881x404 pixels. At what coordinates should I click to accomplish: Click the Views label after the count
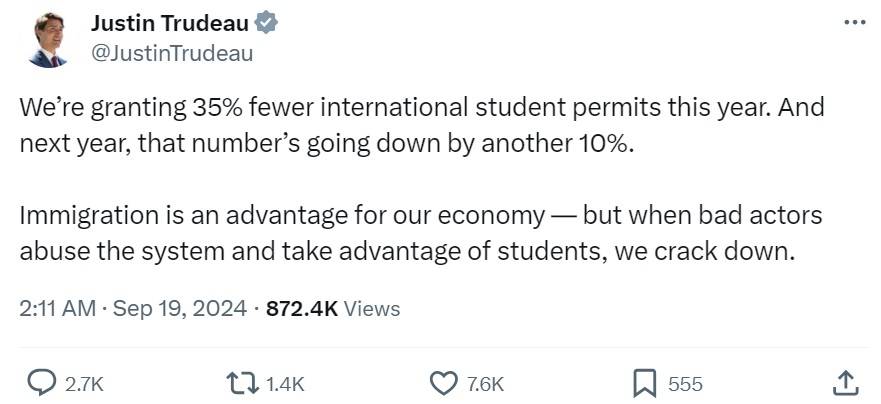tap(372, 309)
